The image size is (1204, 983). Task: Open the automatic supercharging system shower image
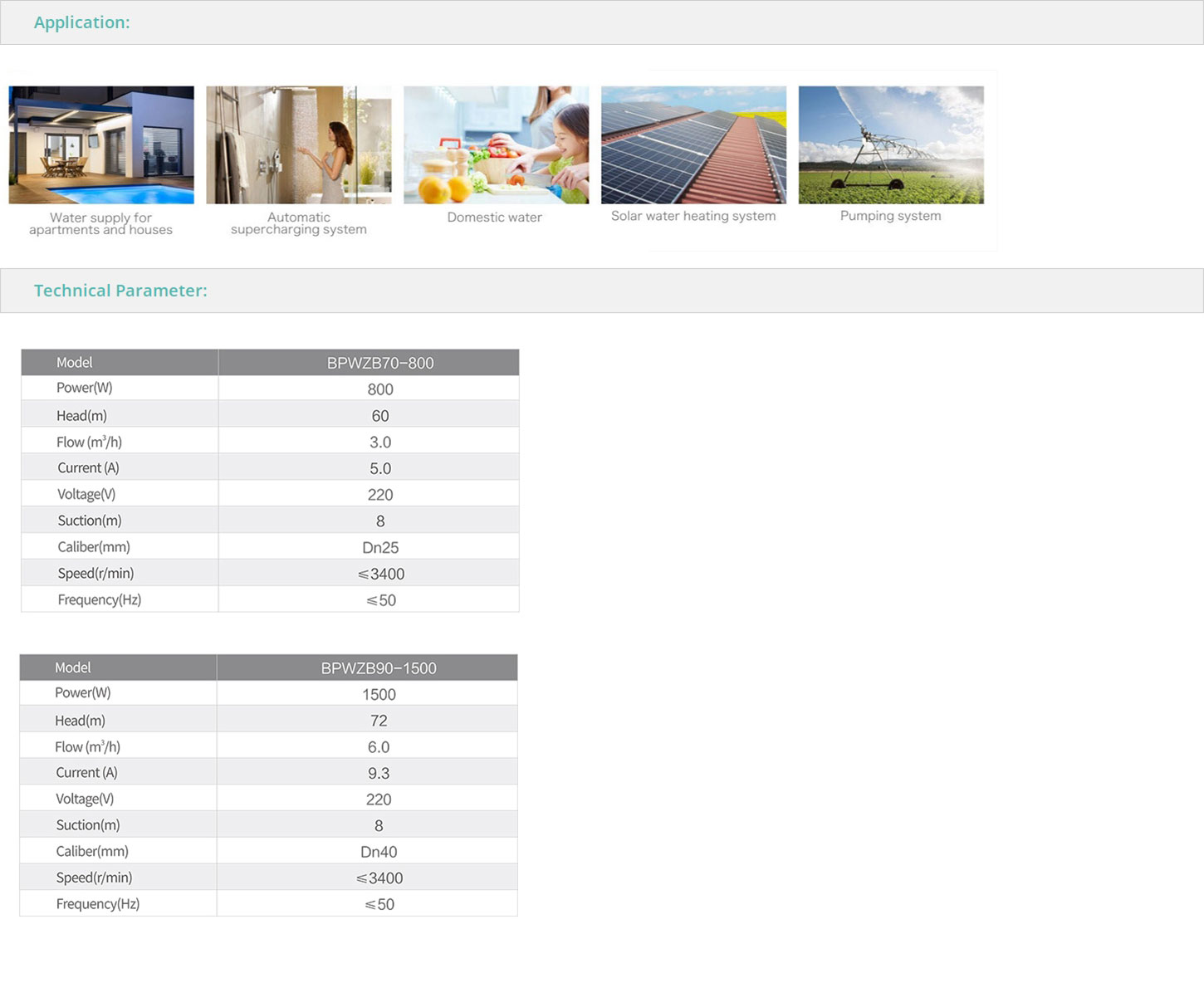click(x=299, y=144)
